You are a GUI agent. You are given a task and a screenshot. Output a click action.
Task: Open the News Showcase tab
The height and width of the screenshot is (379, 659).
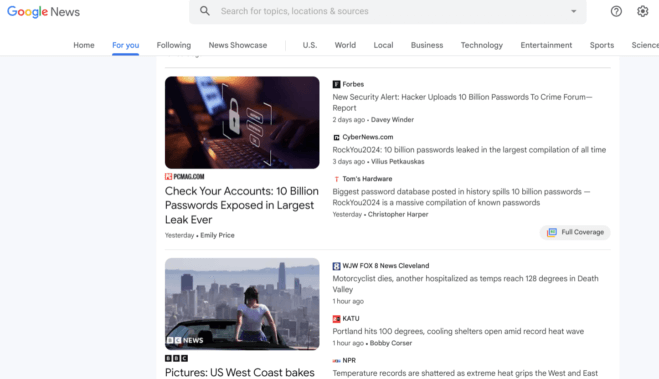237,45
